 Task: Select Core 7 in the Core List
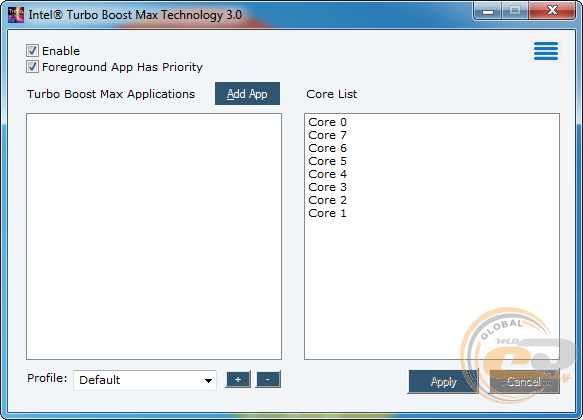coord(327,135)
